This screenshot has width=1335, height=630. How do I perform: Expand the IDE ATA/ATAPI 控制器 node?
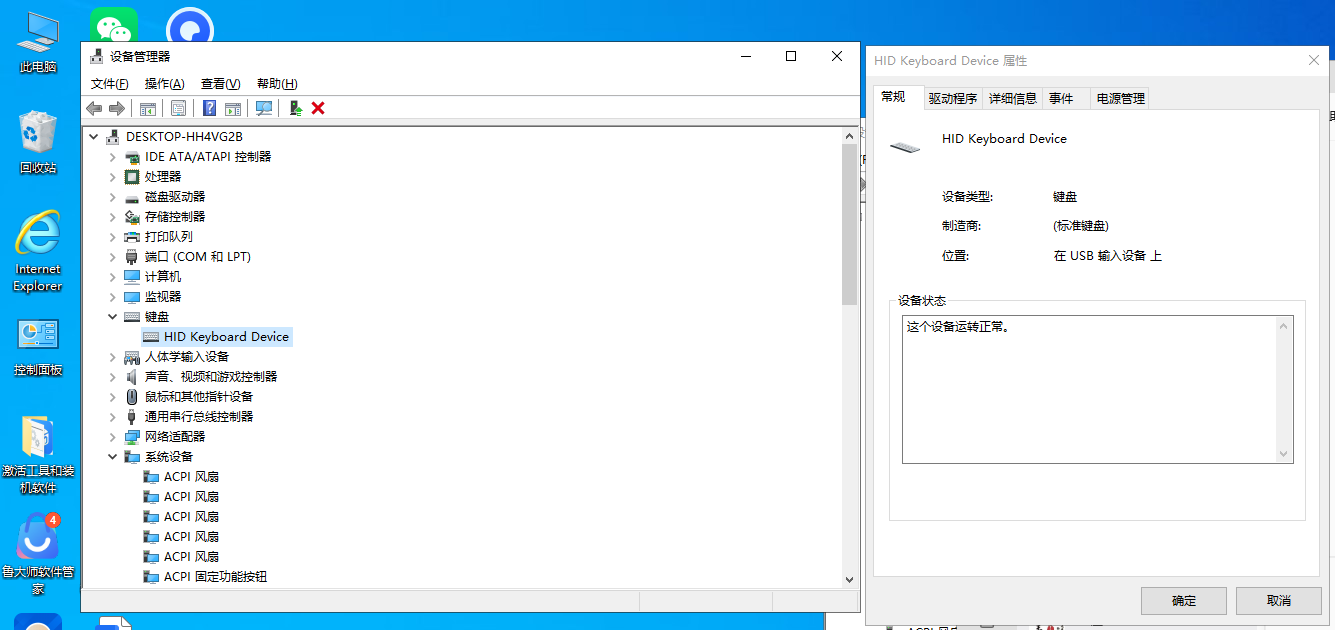pyautogui.click(x=113, y=156)
